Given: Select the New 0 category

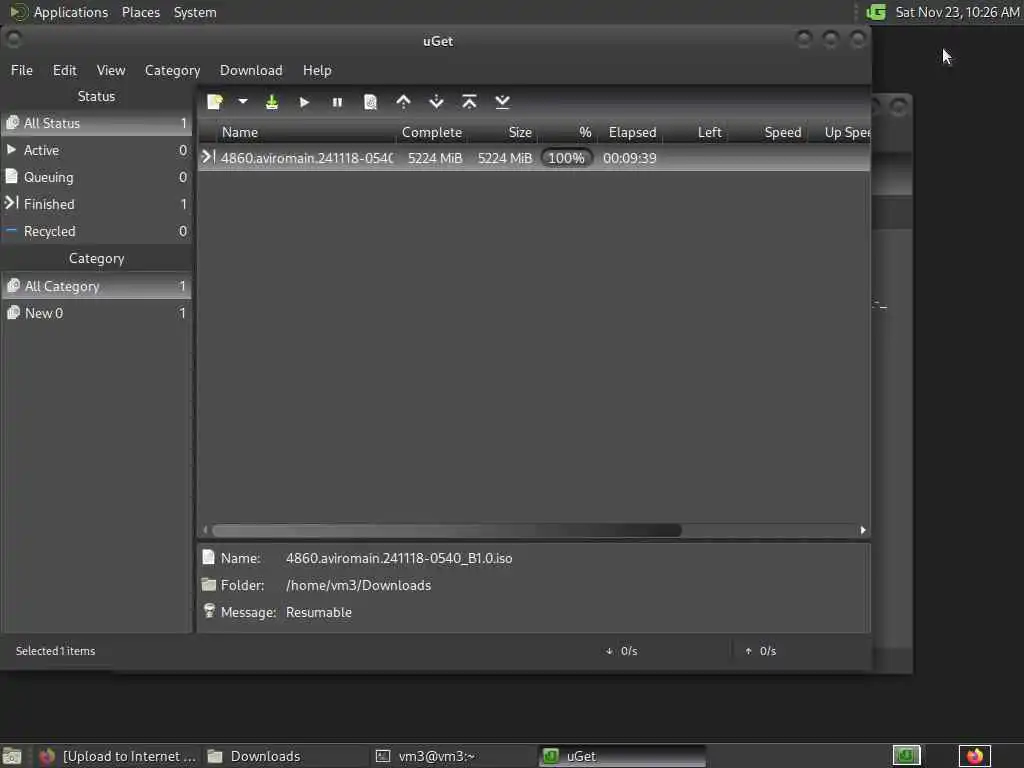Looking at the screenshot, I should coord(97,313).
